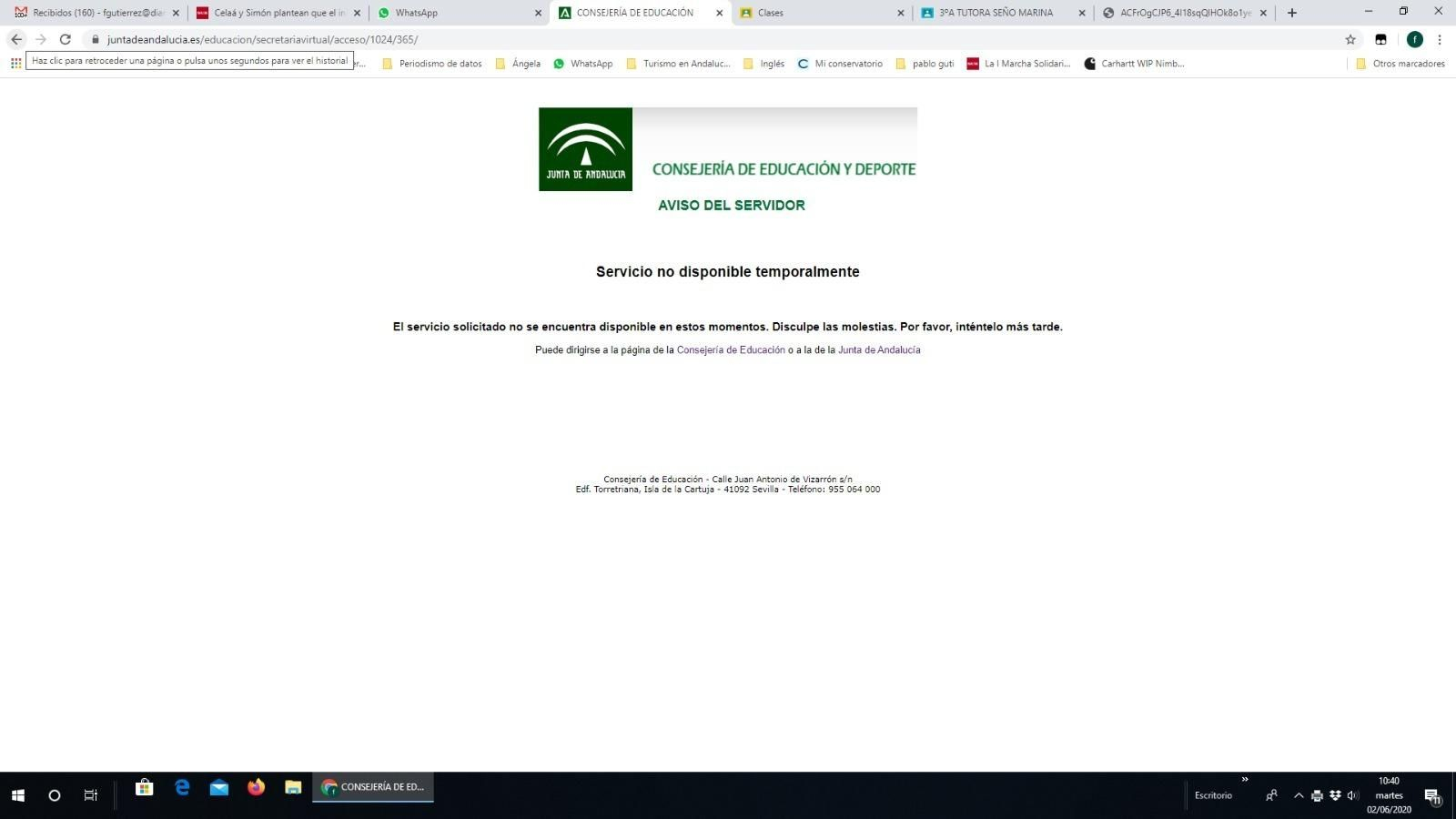Click the Dropbox icon in the system tray
This screenshot has width=1456, height=819.
pos(1336,794)
